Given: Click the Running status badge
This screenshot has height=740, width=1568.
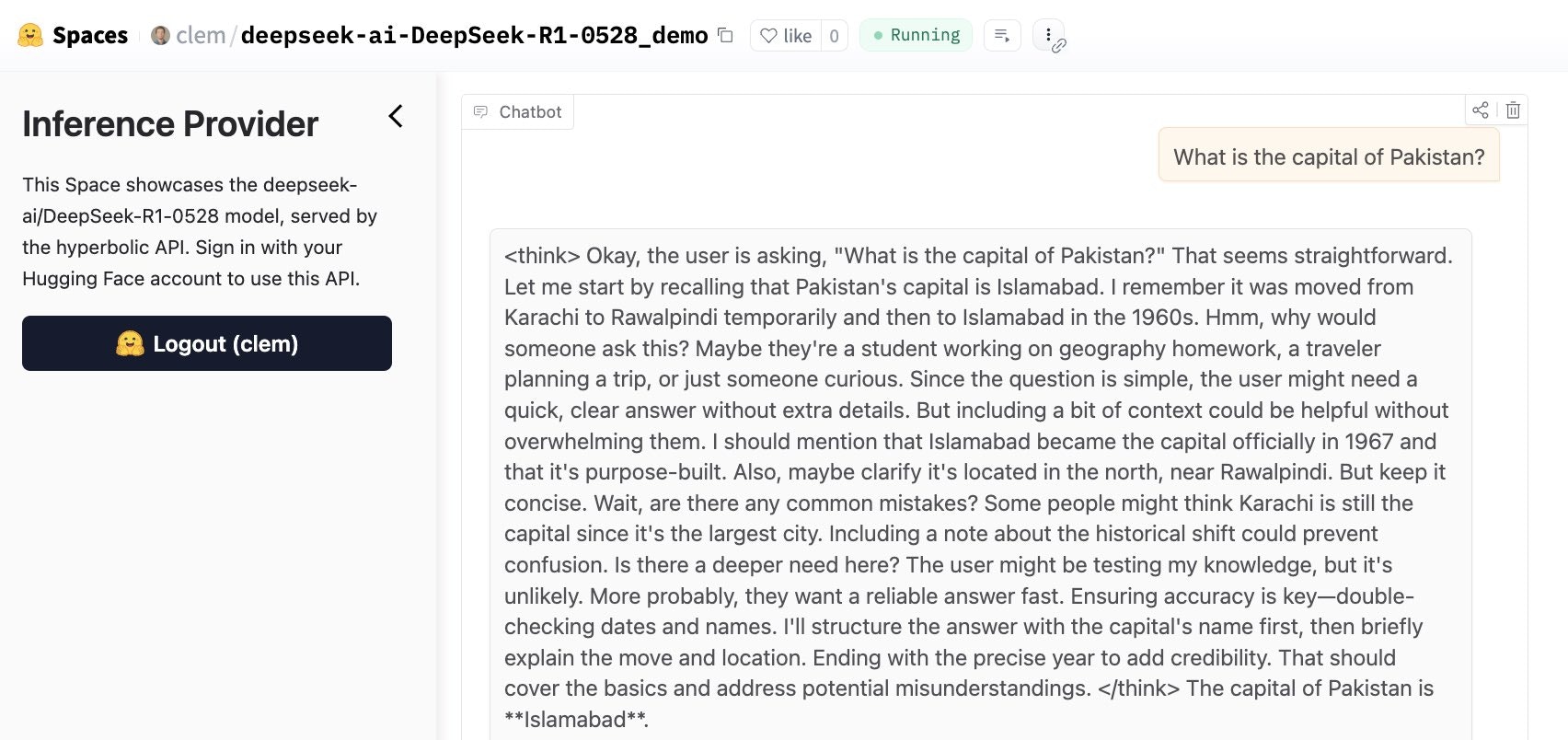Looking at the screenshot, I should pos(916,36).
